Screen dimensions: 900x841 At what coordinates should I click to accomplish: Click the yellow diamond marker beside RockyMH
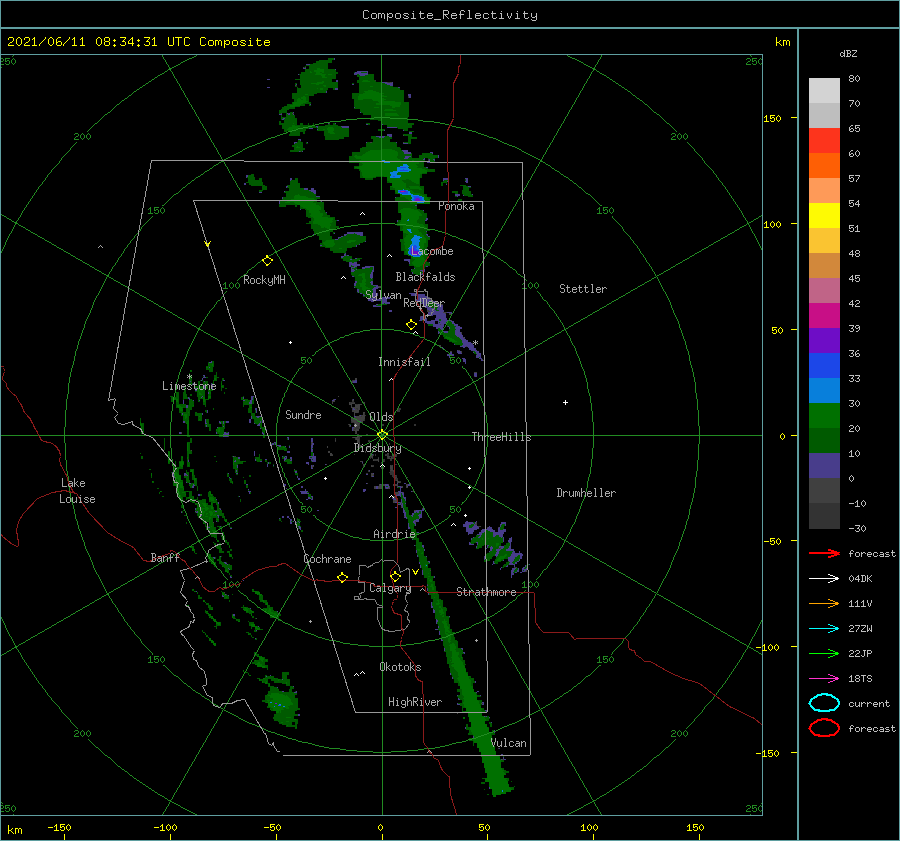tap(267, 261)
